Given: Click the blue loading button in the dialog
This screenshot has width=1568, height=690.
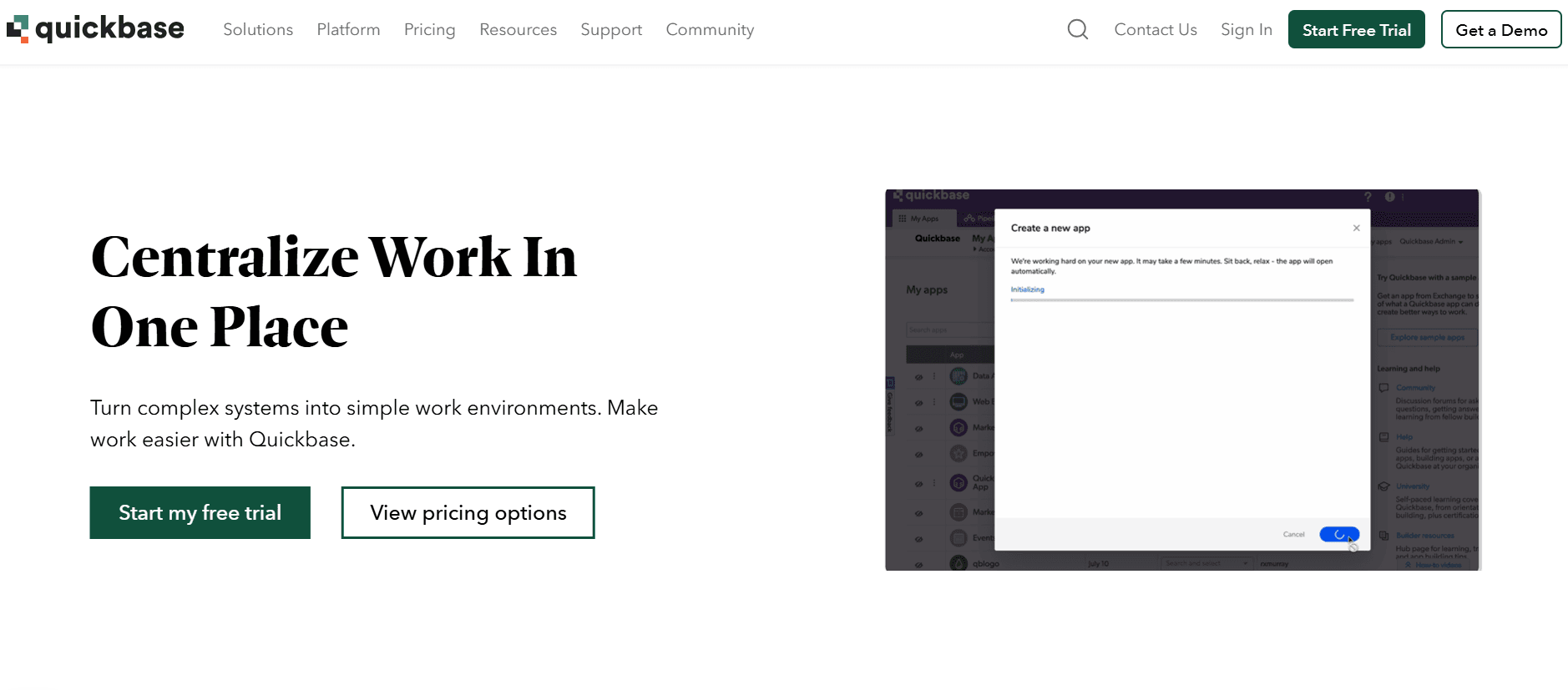Looking at the screenshot, I should [1339, 534].
